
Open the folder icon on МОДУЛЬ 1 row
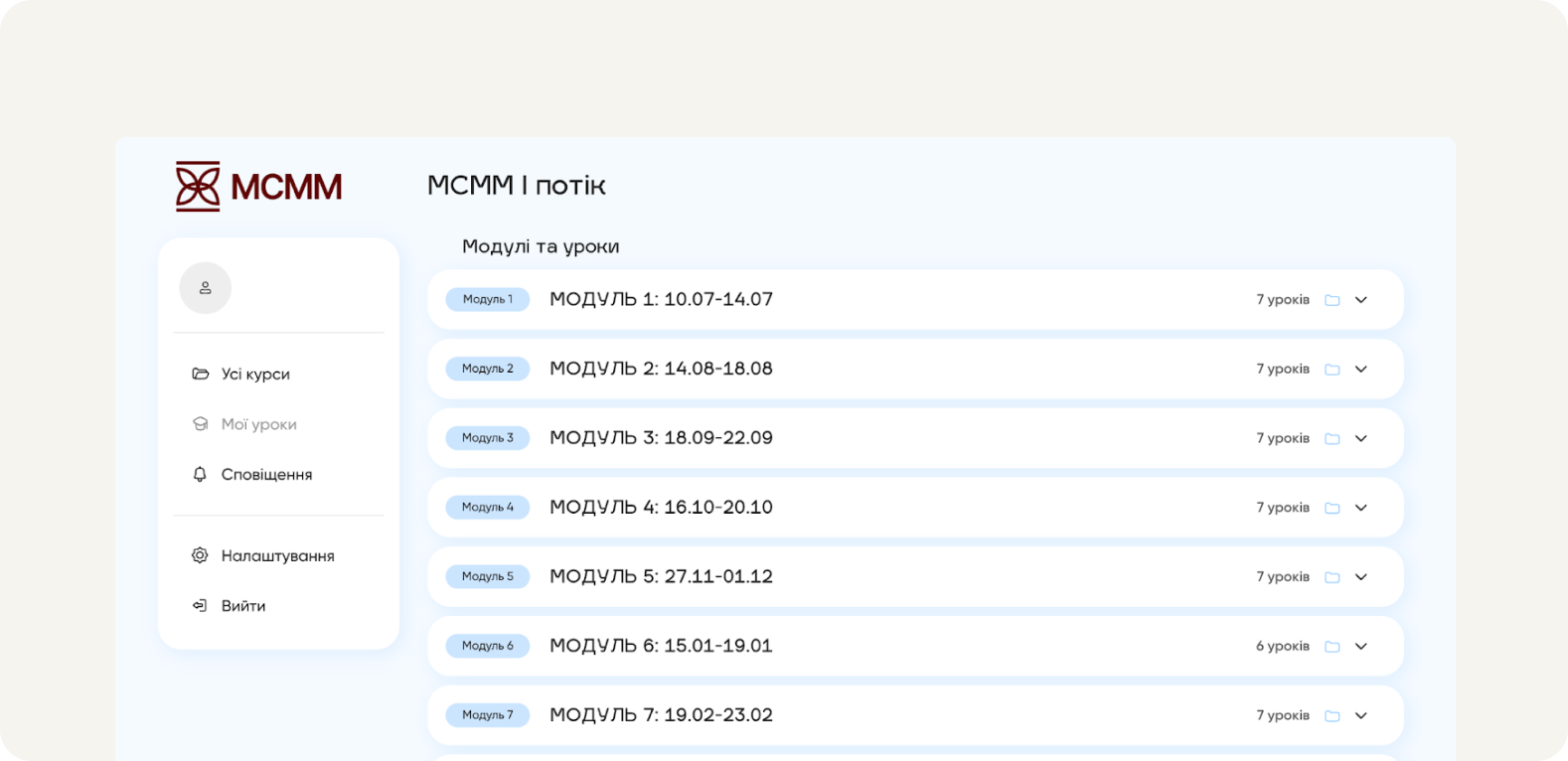click(1333, 299)
